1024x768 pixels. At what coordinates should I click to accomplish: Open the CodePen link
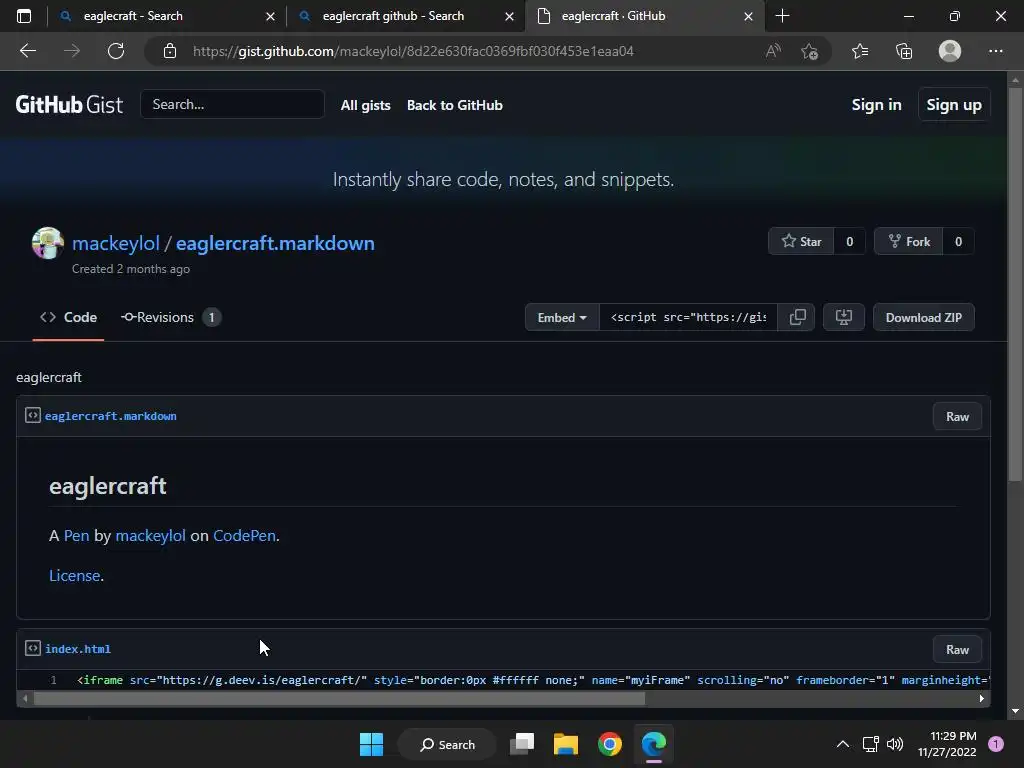point(244,536)
